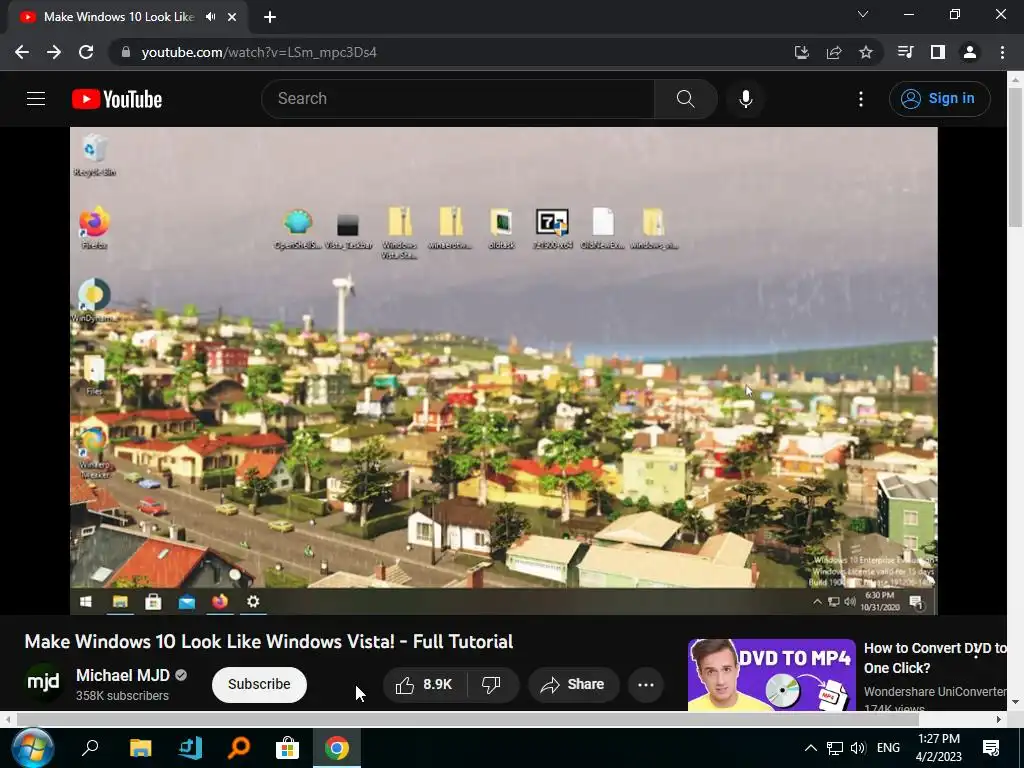The width and height of the screenshot is (1024, 768).
Task: Open Chrome three-dot menu
Action: (1002, 52)
